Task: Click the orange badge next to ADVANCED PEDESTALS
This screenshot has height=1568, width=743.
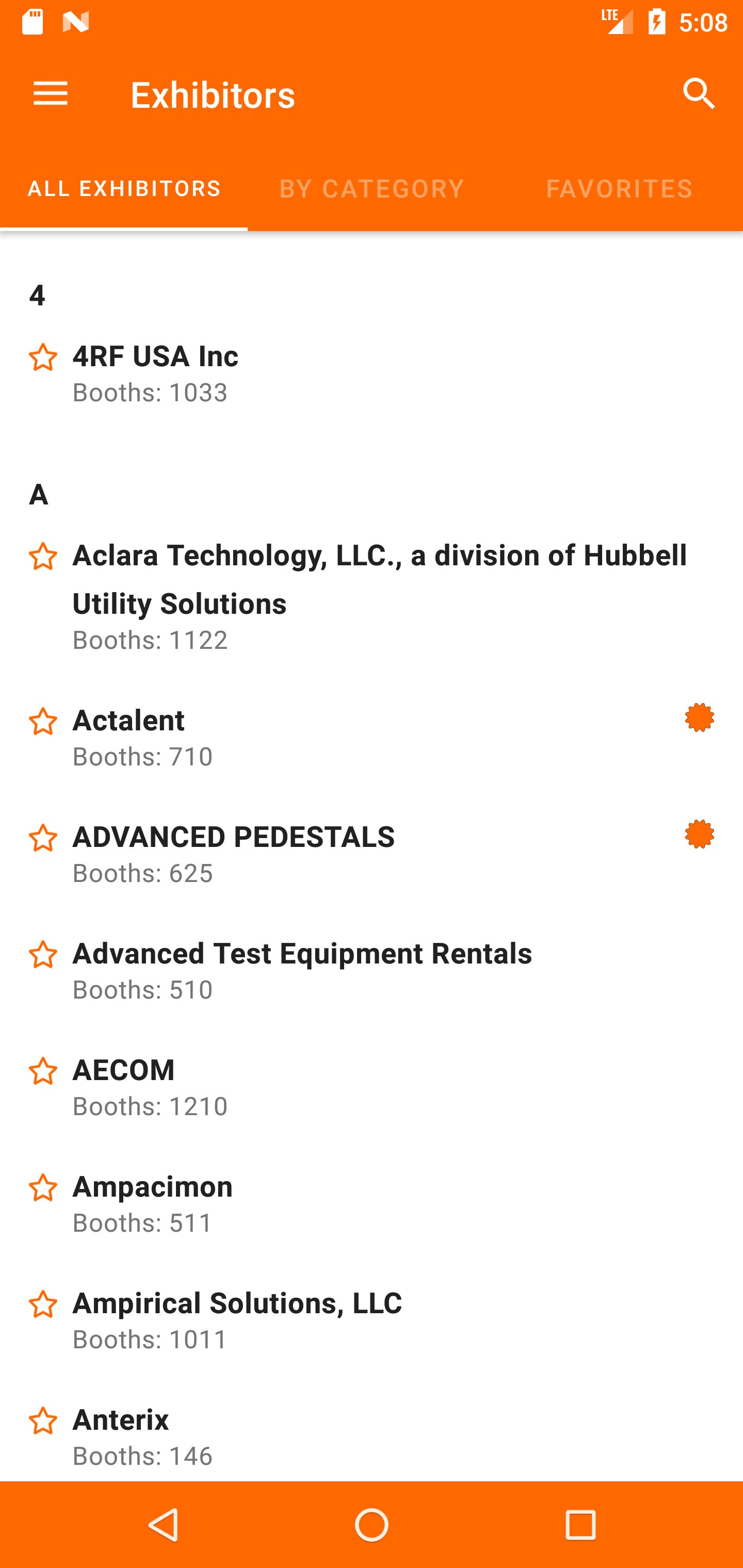Action: 699,835
